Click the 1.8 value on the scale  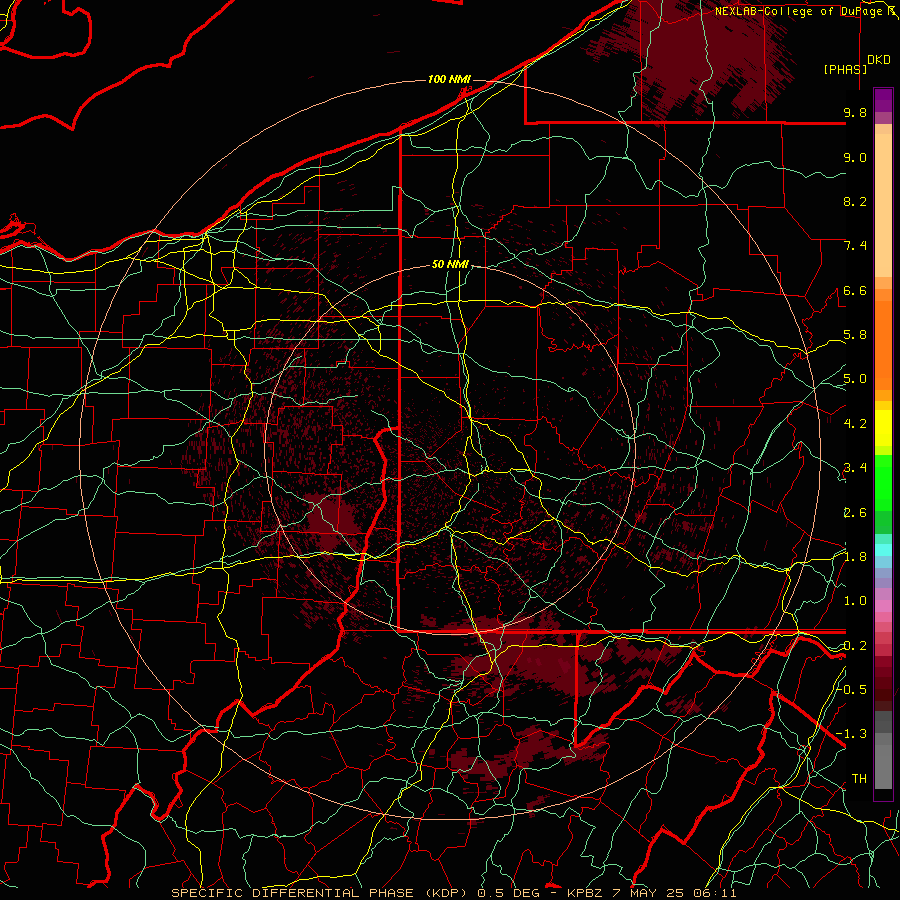pyautogui.click(x=855, y=557)
